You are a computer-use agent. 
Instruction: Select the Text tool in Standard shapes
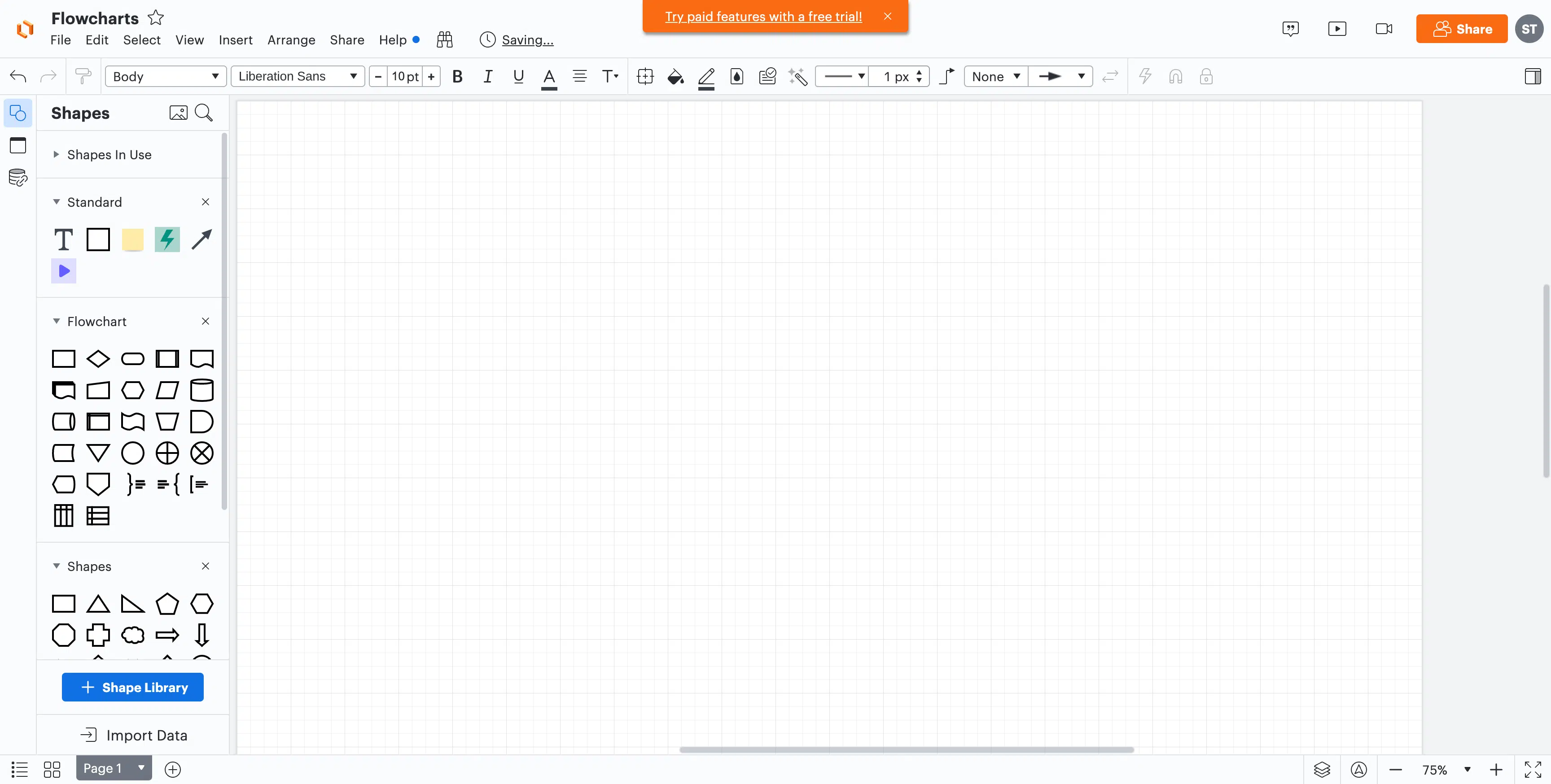pos(63,240)
